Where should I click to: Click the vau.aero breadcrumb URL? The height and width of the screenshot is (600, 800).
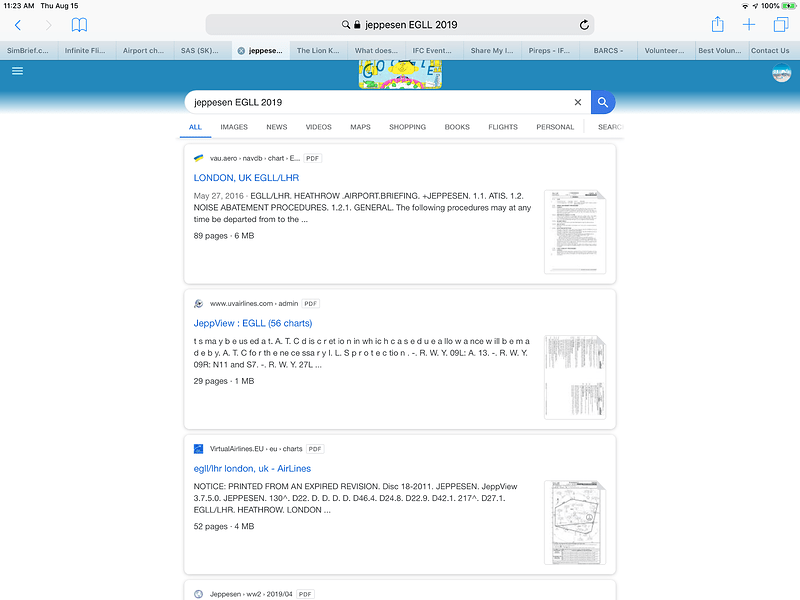pos(255,158)
